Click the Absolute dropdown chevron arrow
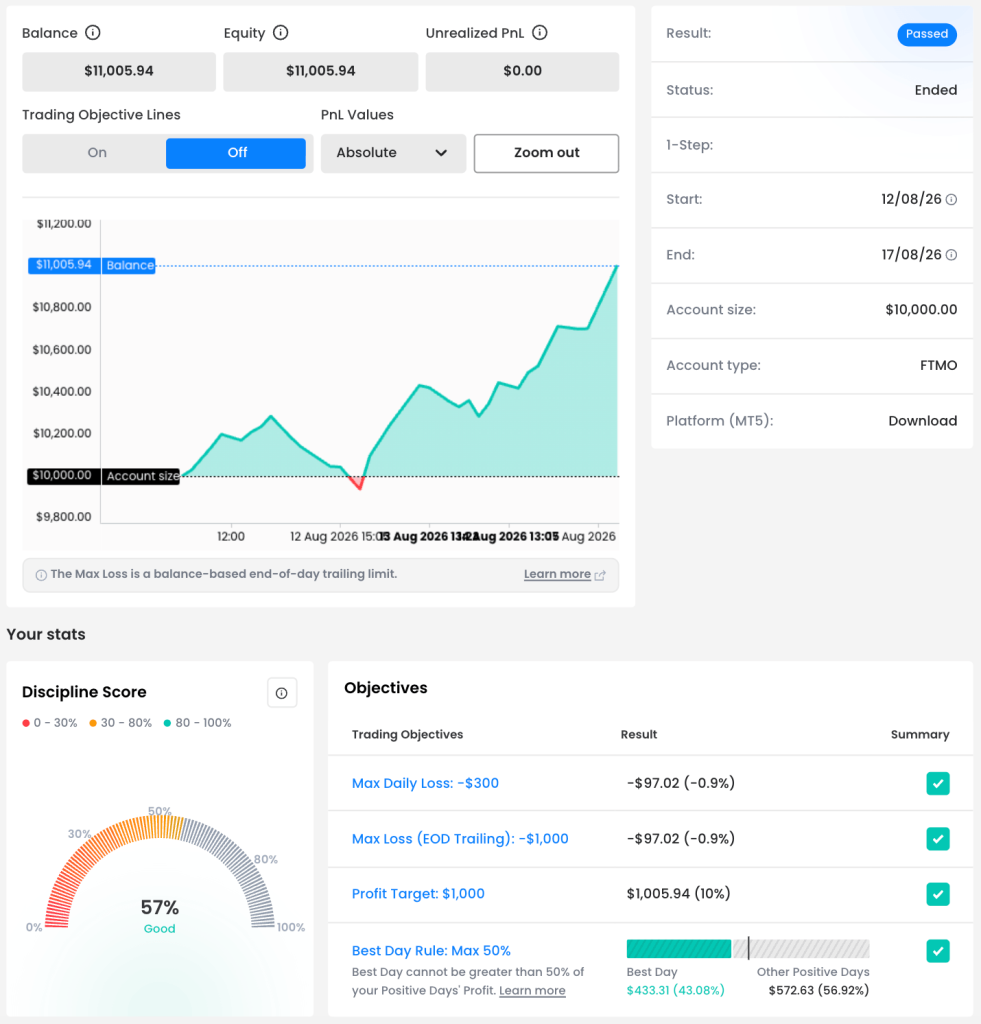This screenshot has width=981, height=1024. pos(441,153)
